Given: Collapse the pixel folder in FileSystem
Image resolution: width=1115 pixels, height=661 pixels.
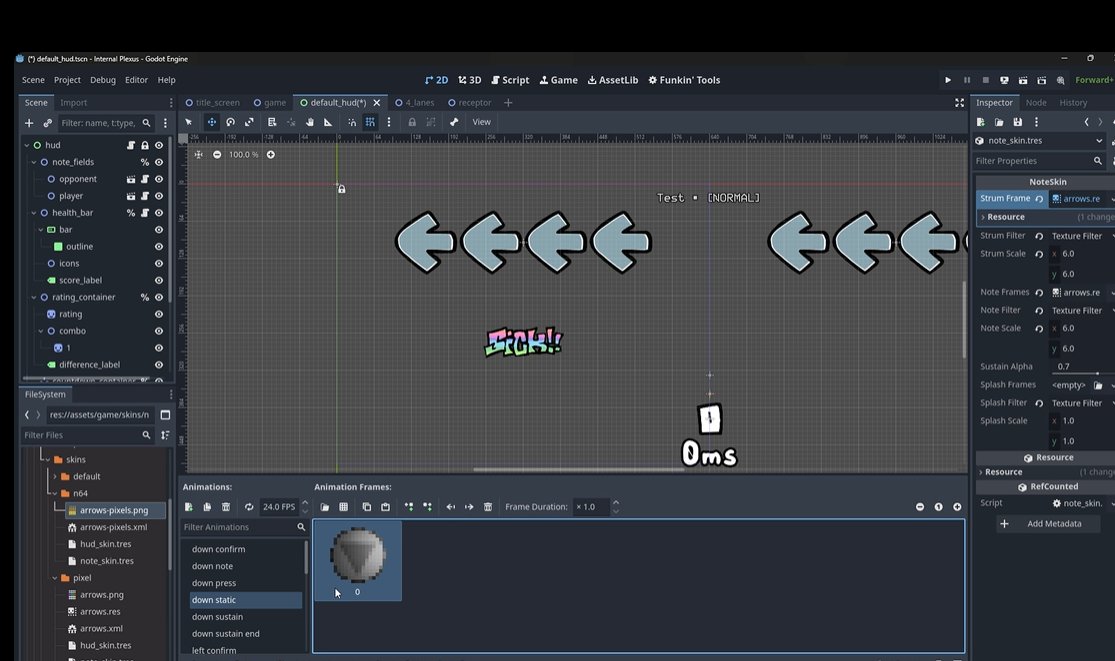Looking at the screenshot, I should [x=55, y=578].
